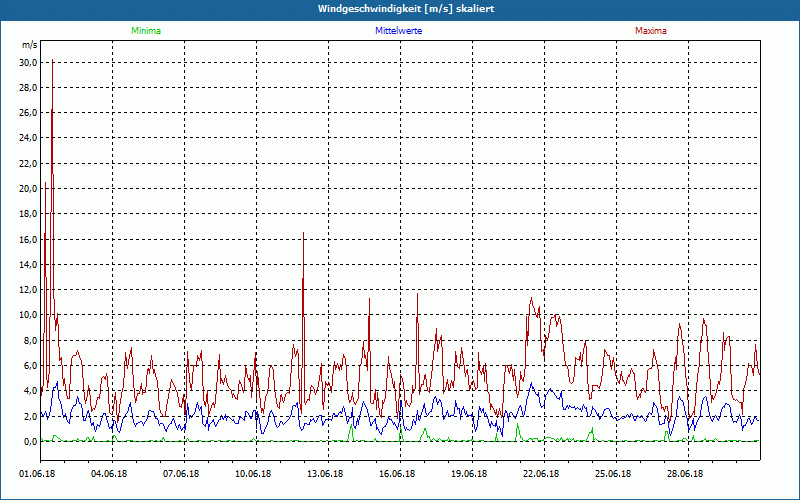Click the 18,0 y-axis value
The height and width of the screenshot is (500, 800).
[x=29, y=214]
